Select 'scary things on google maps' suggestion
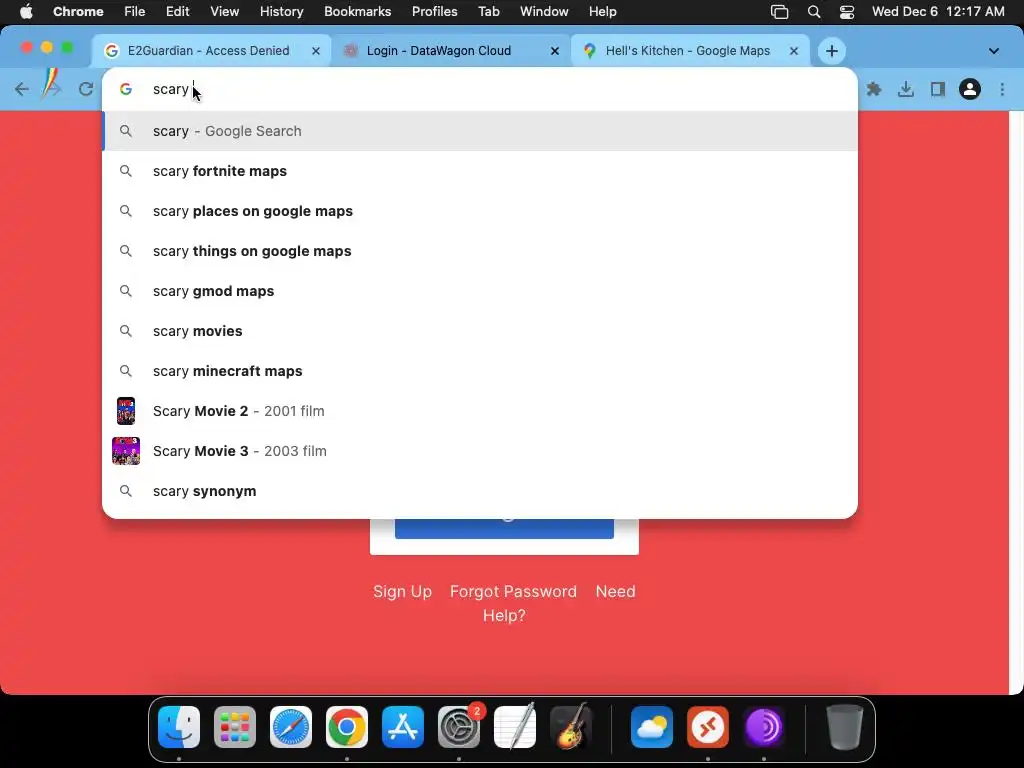 [x=479, y=251]
